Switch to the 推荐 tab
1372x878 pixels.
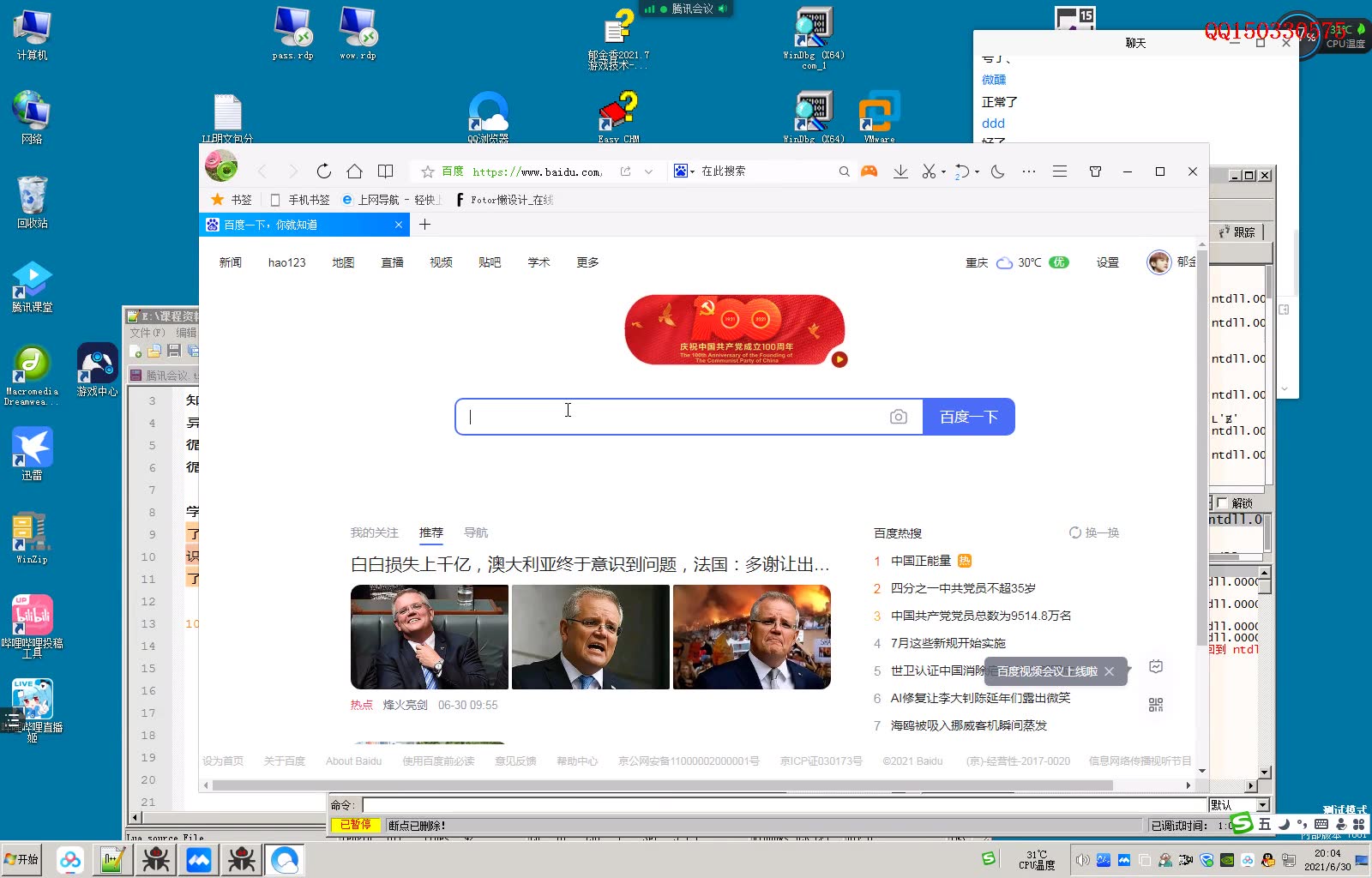(431, 532)
